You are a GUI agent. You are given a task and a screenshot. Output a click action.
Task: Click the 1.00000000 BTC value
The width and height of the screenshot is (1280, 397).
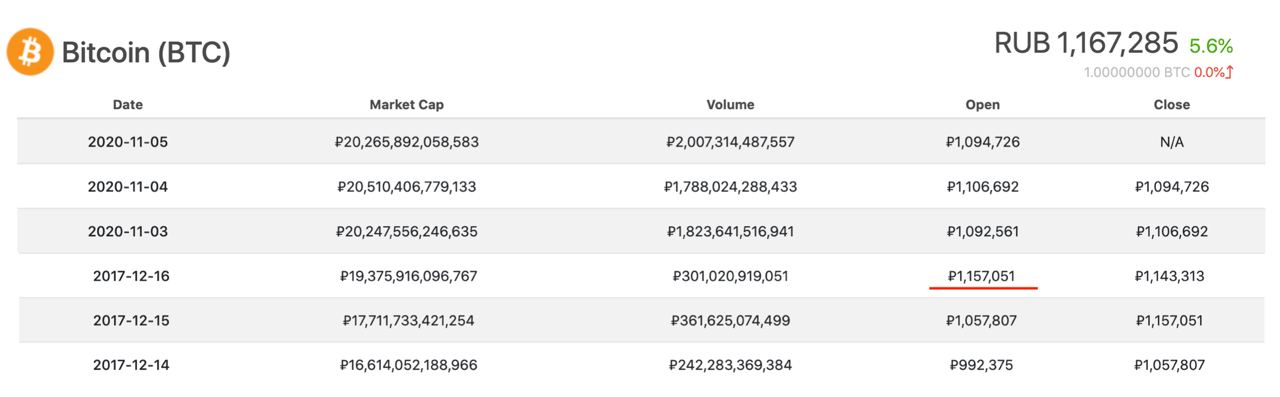tap(1137, 72)
